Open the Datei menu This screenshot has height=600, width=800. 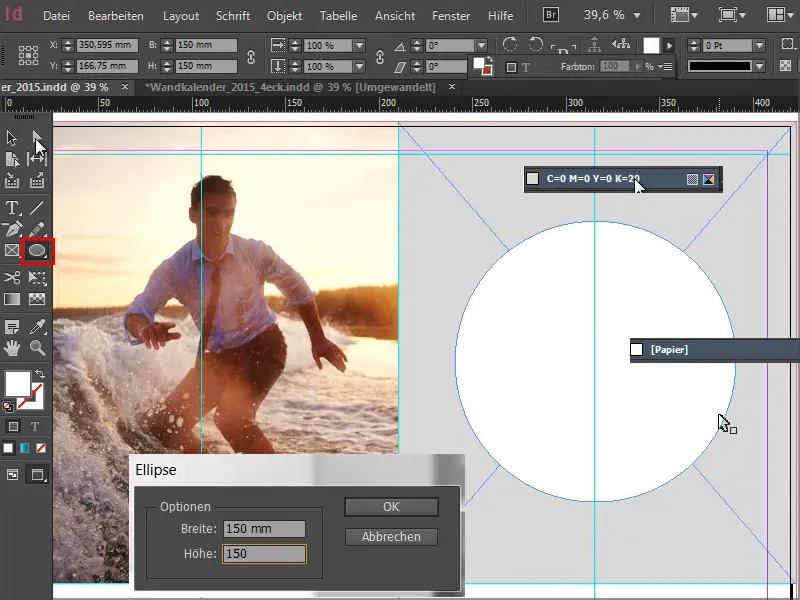pos(56,16)
